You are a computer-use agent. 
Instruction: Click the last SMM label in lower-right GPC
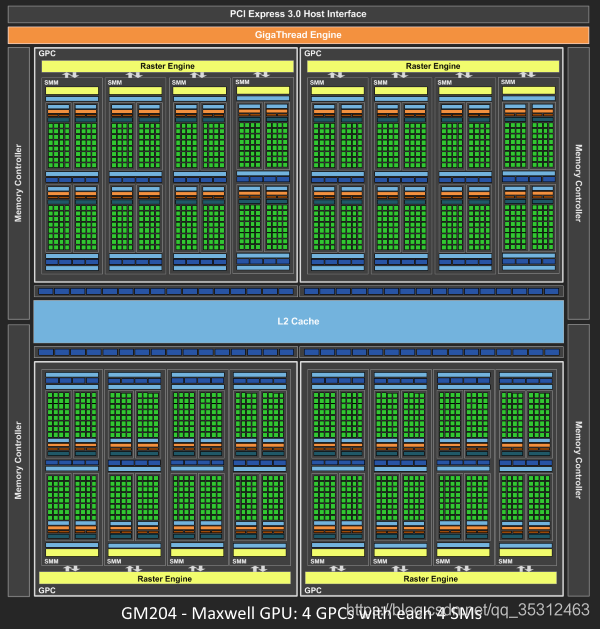tap(505, 561)
